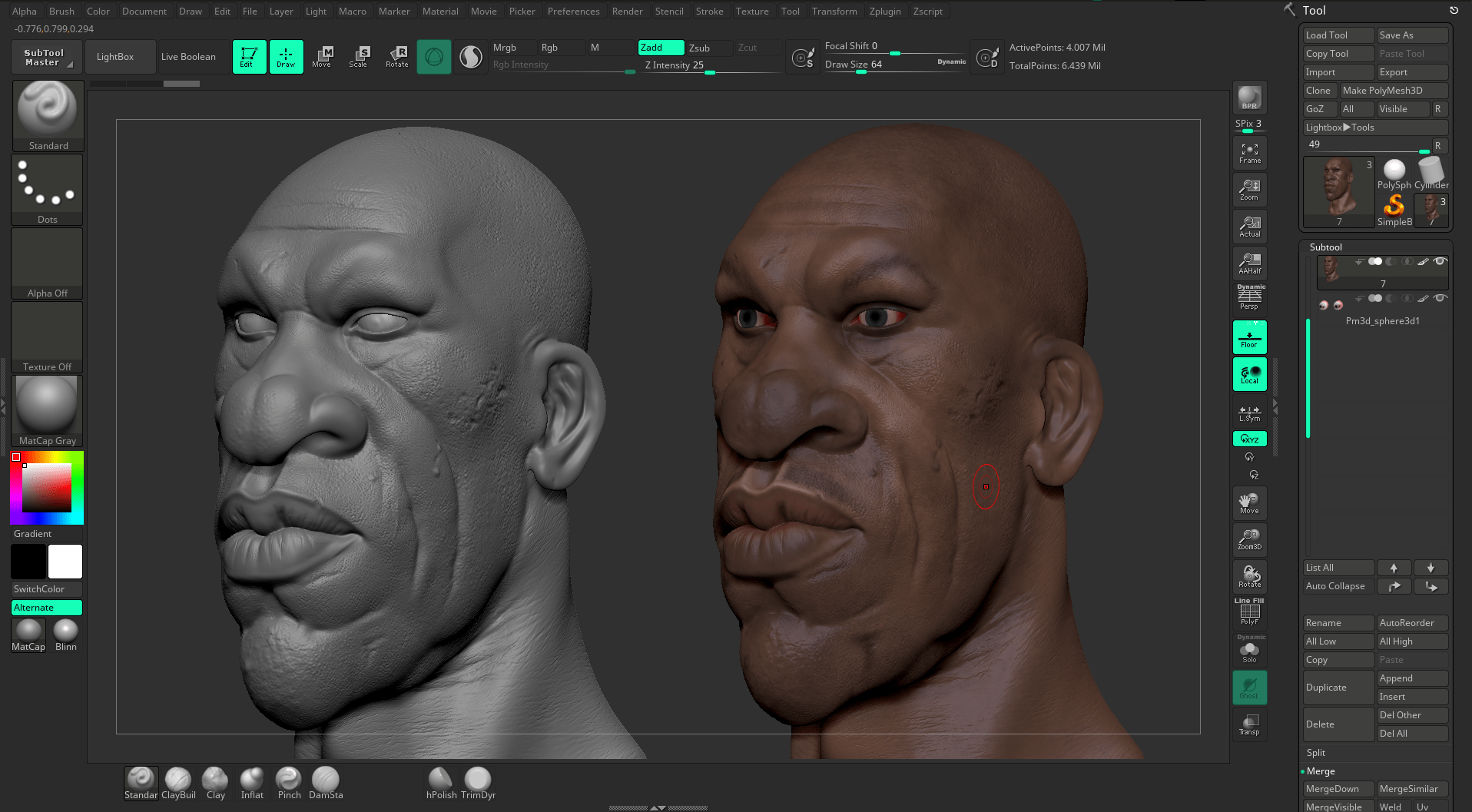Select the Inflat brush

pos(252,784)
